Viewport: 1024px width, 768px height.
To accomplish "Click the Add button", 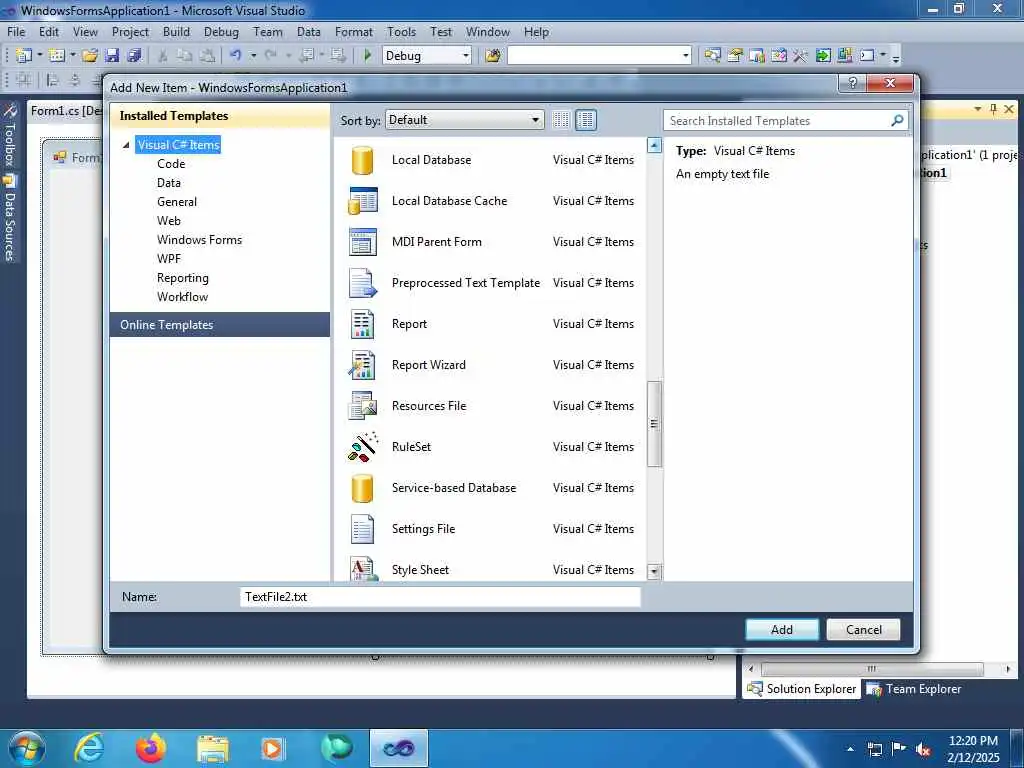I will pos(782,630).
